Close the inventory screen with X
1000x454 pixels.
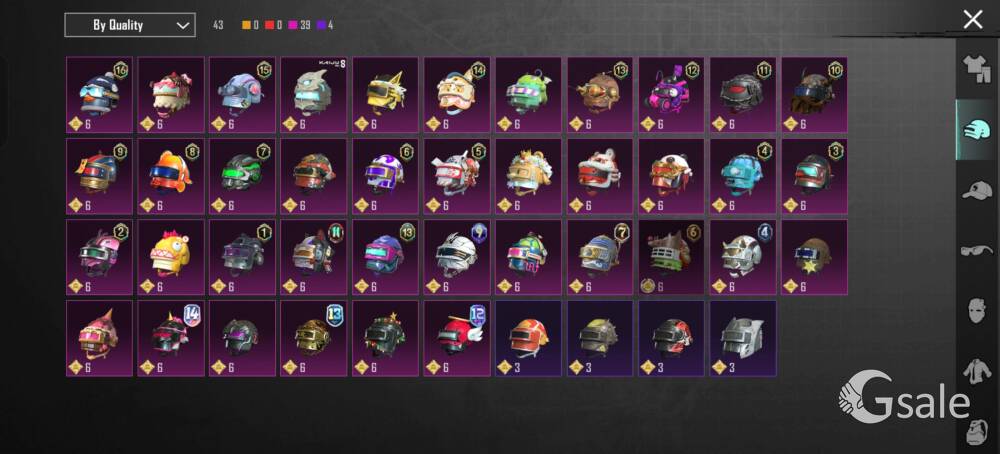973,20
